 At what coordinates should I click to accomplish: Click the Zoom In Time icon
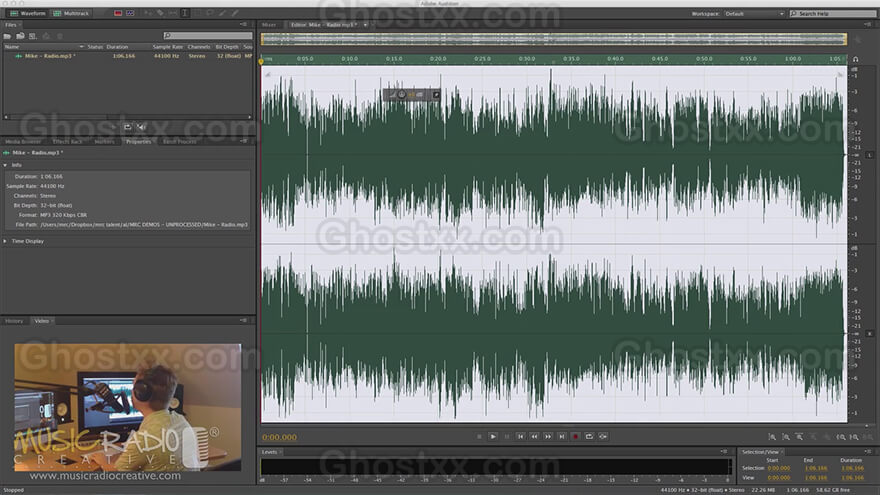tap(799, 437)
